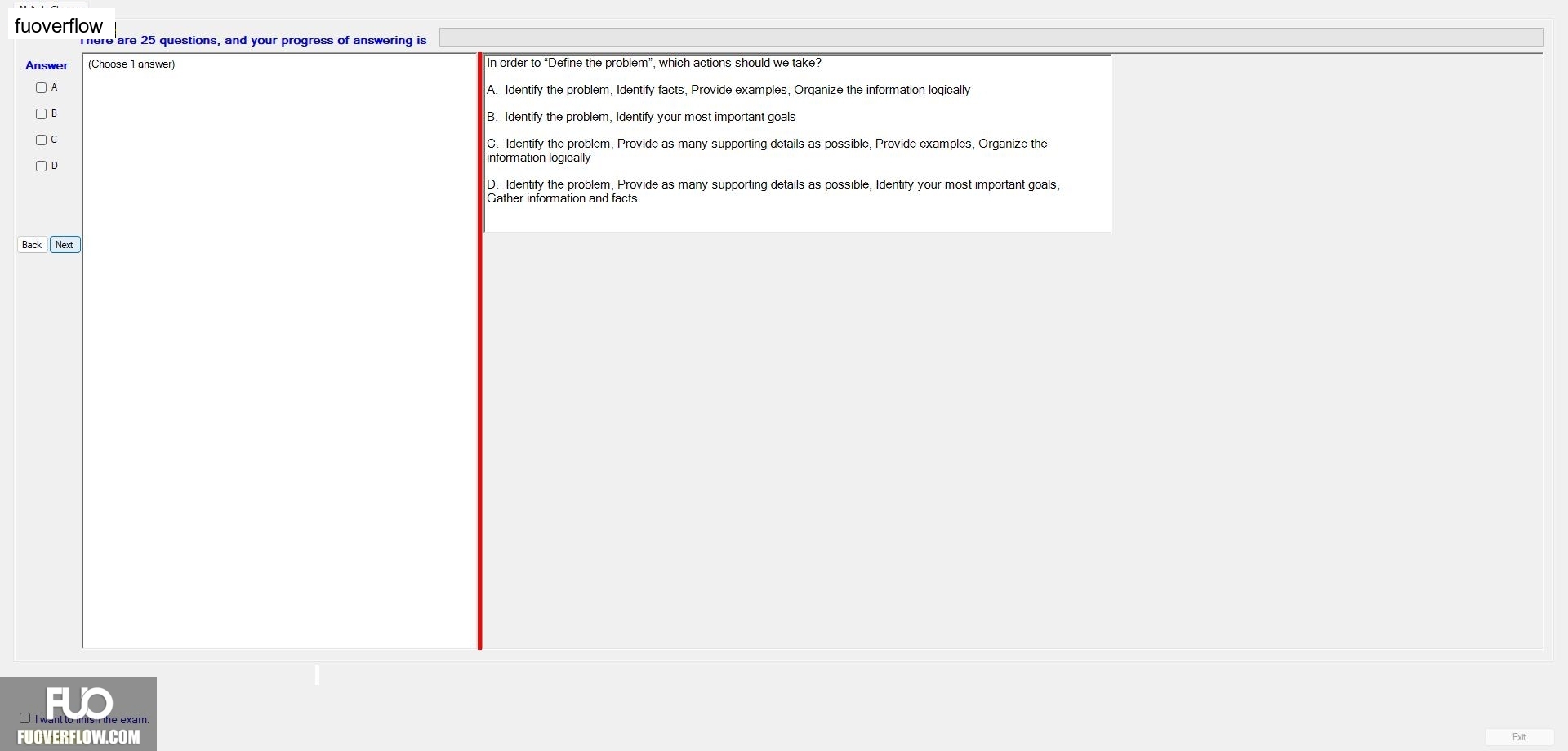Click answer text D ending 'Gather information and facts'
1568x751 pixels.
coord(773,191)
